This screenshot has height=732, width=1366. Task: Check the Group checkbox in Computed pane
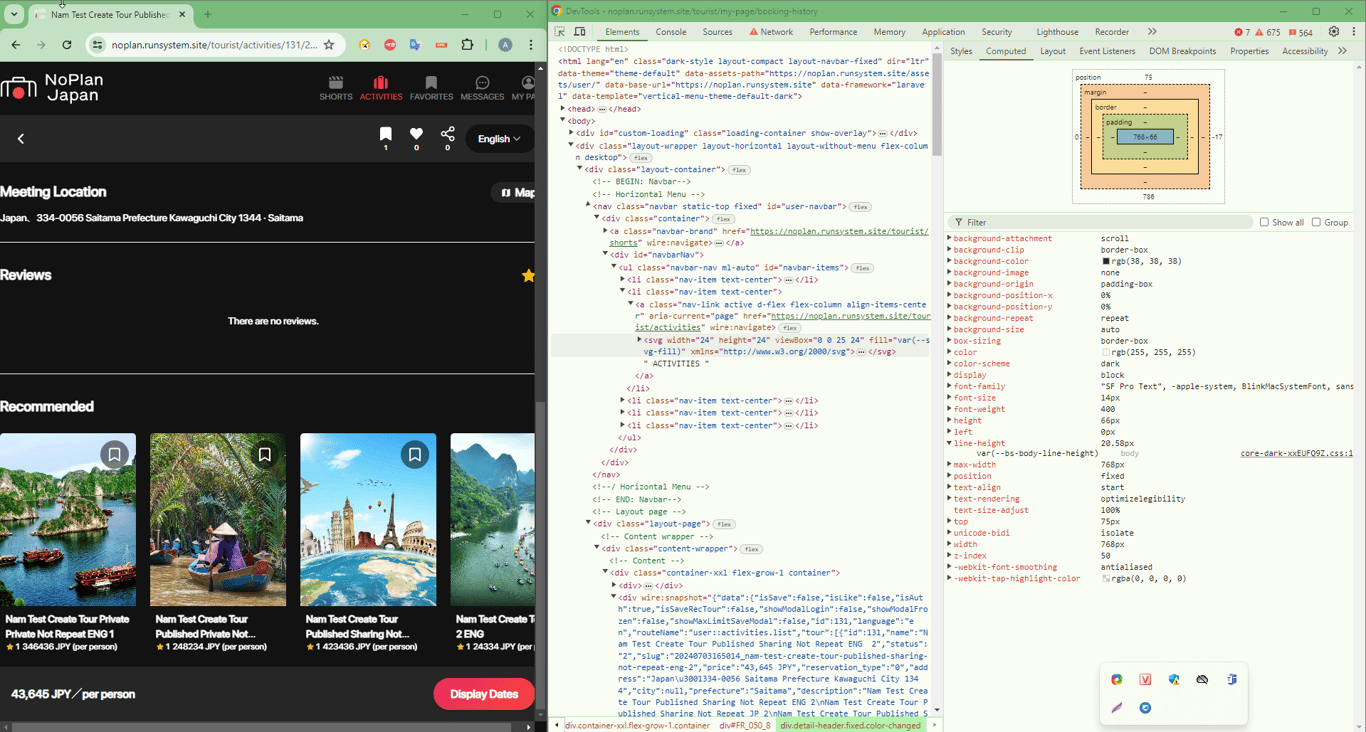click(x=1316, y=222)
